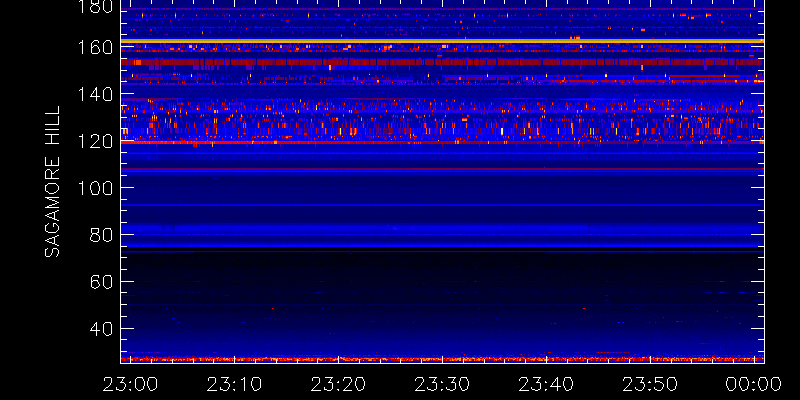Select the 23:00 time axis label
The image size is (800, 400).
130,384
